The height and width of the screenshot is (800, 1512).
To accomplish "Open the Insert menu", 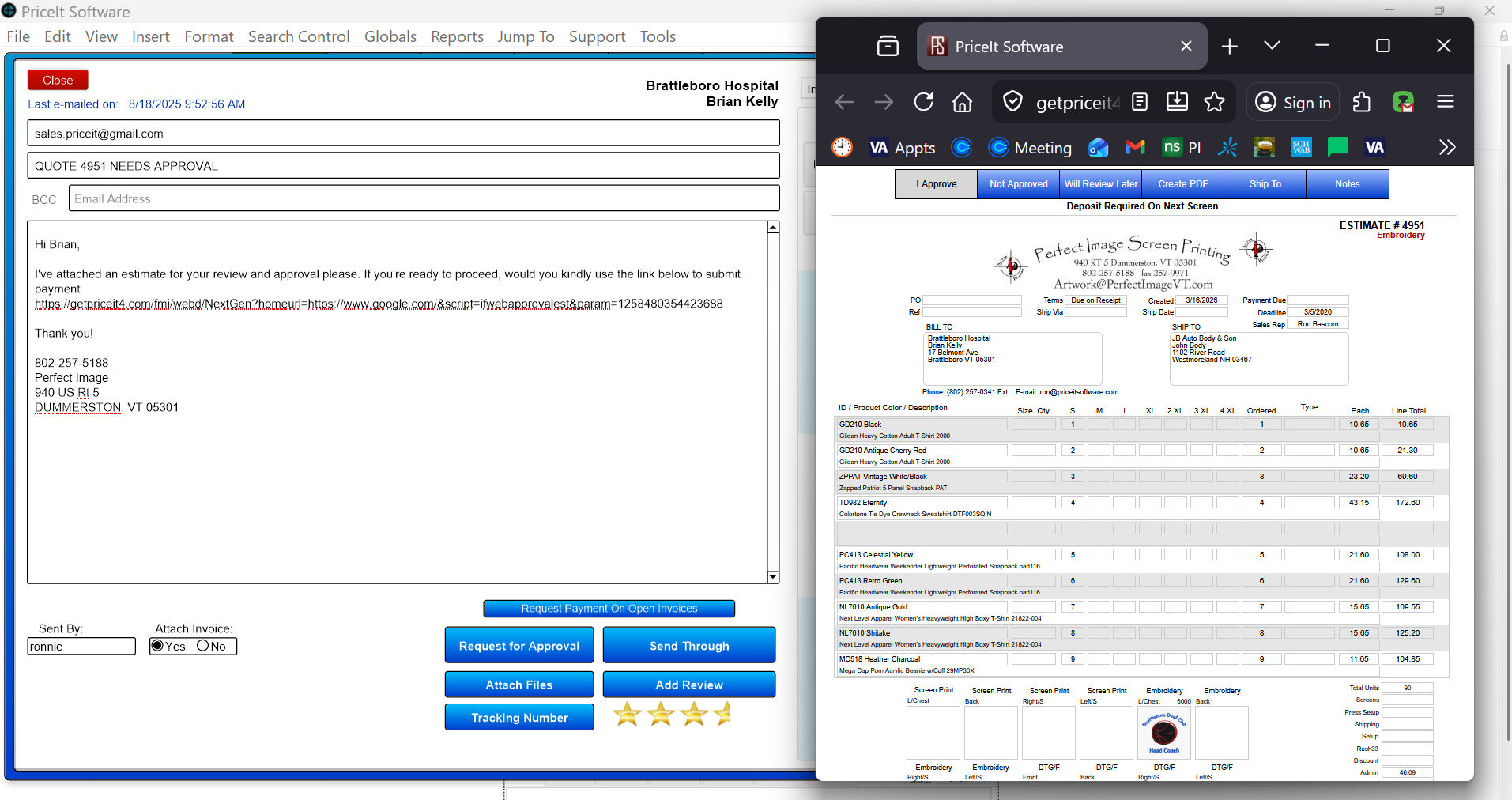I will 151,36.
